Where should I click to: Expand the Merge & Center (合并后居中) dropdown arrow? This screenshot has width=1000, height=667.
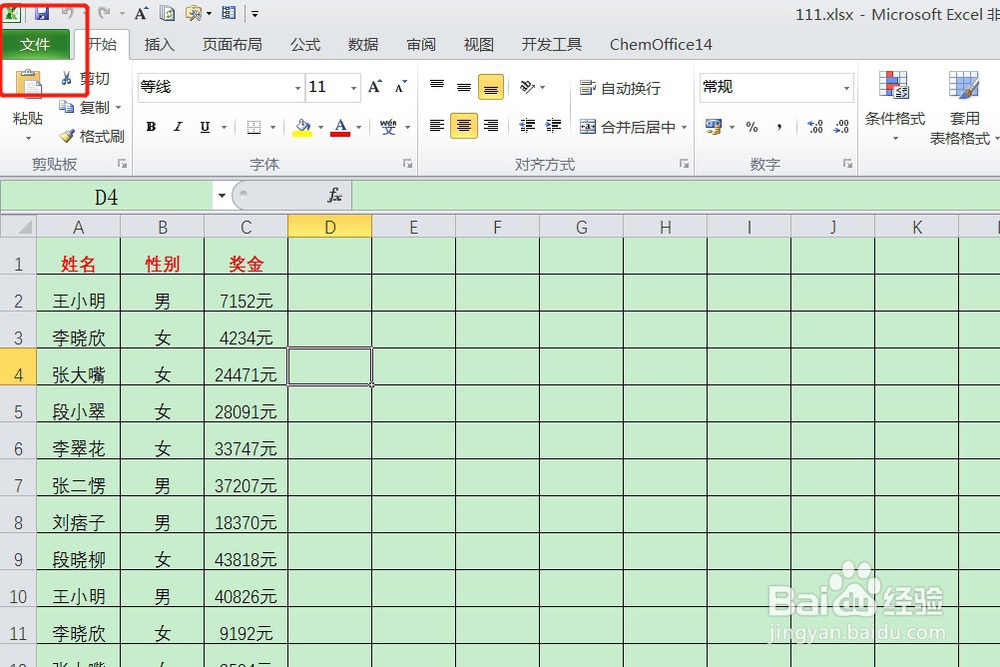pos(684,127)
